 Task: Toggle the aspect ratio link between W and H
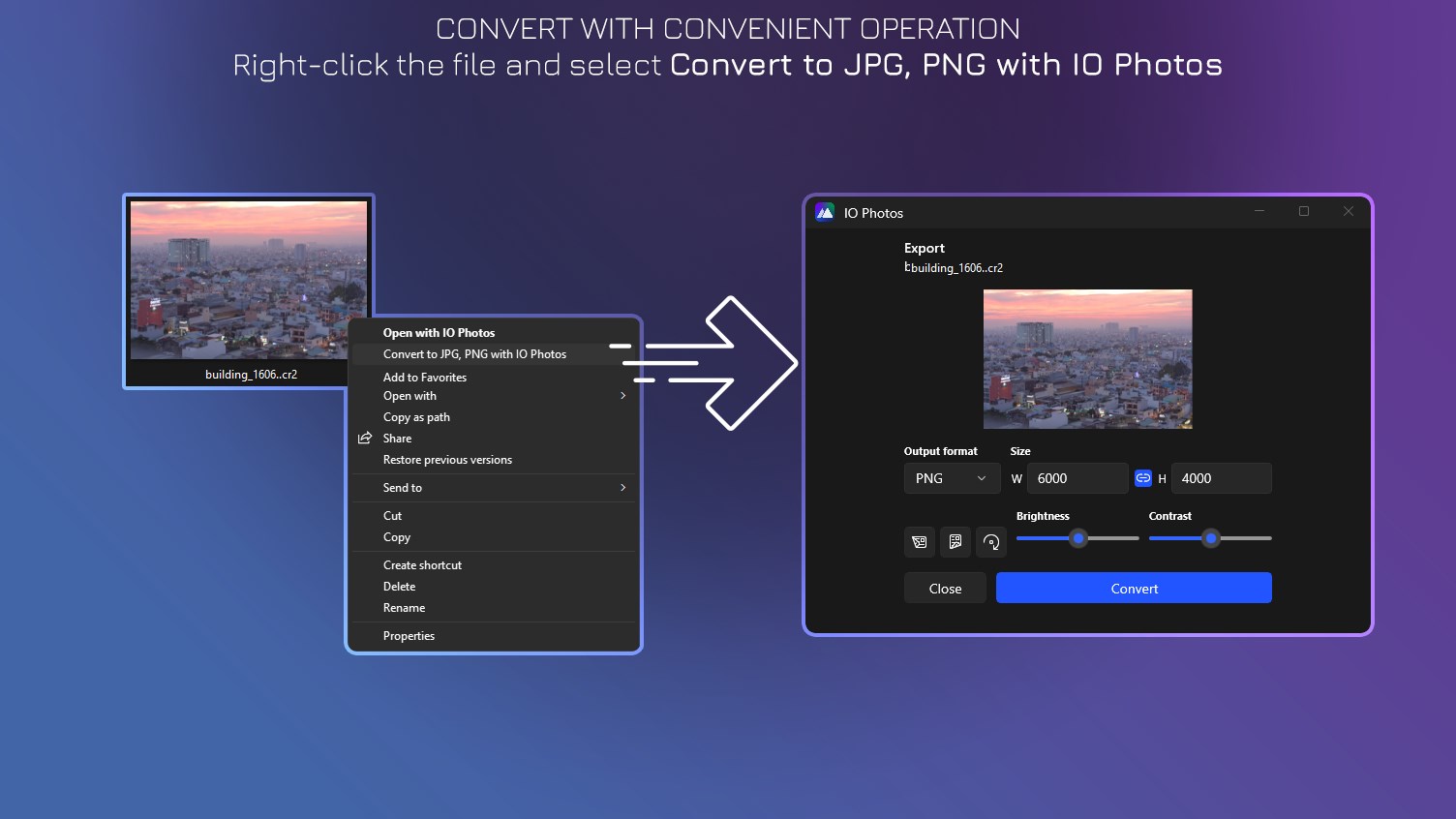pos(1143,478)
